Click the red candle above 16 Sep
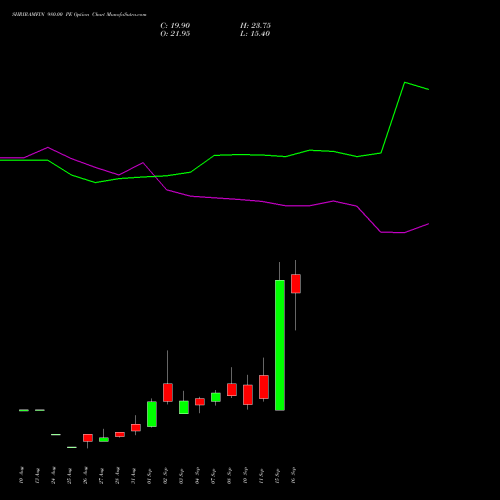The height and width of the screenshot is (500, 500). [296, 284]
